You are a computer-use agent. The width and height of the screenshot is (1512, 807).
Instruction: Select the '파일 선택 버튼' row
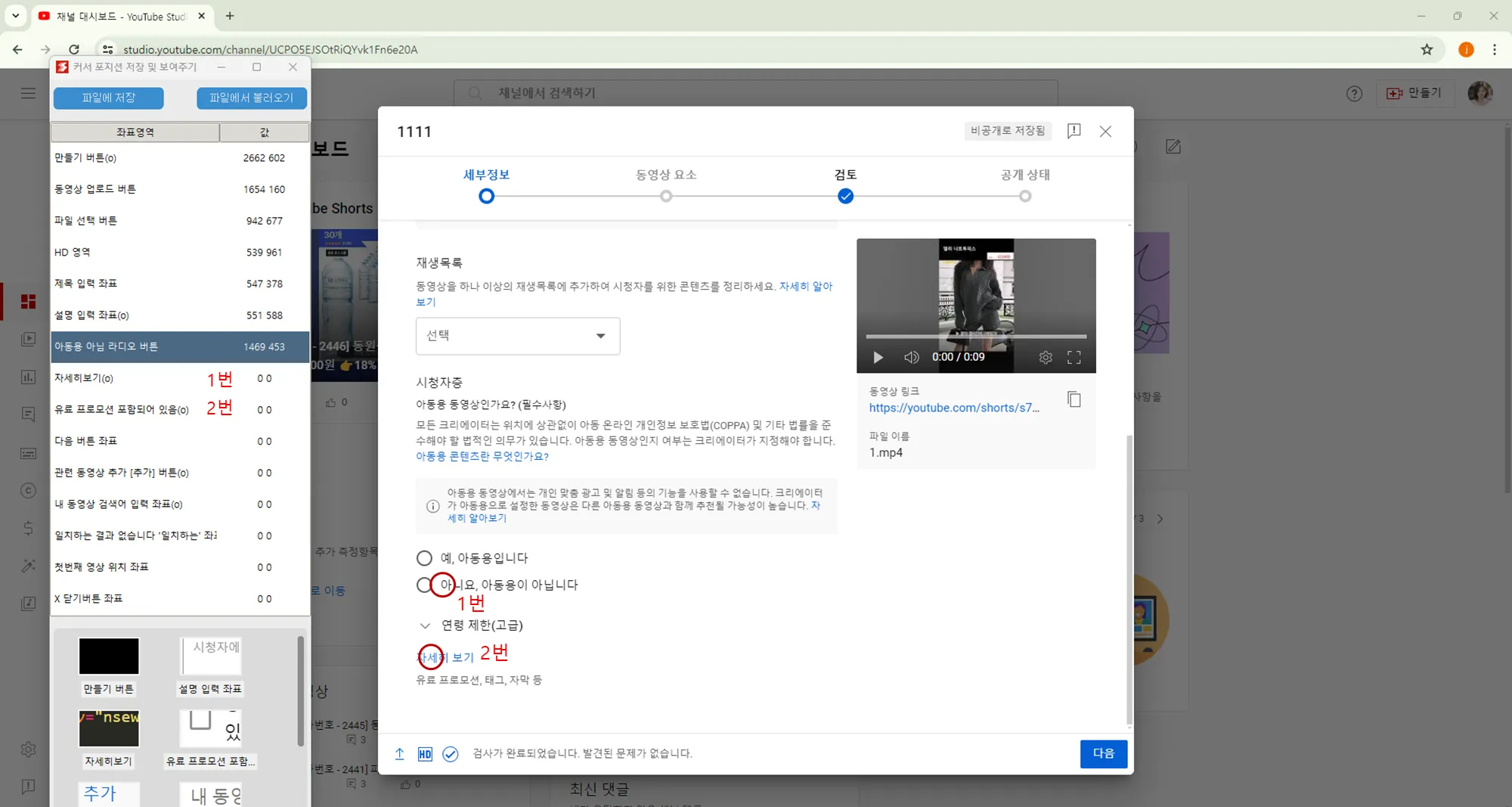pos(180,221)
